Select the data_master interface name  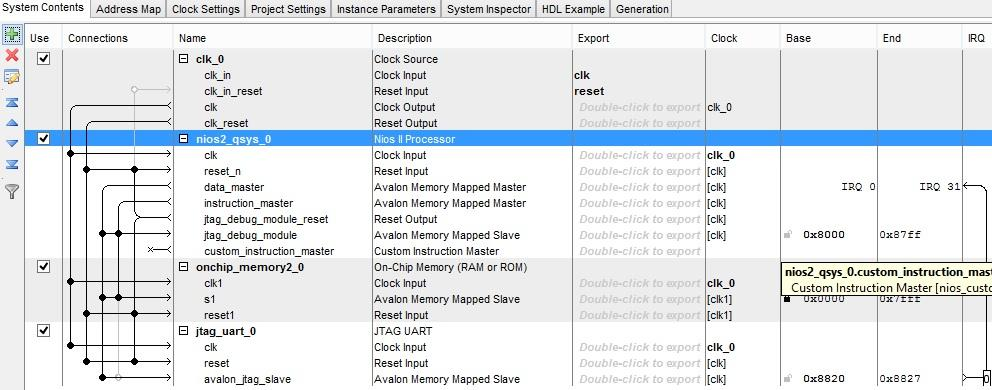234,187
